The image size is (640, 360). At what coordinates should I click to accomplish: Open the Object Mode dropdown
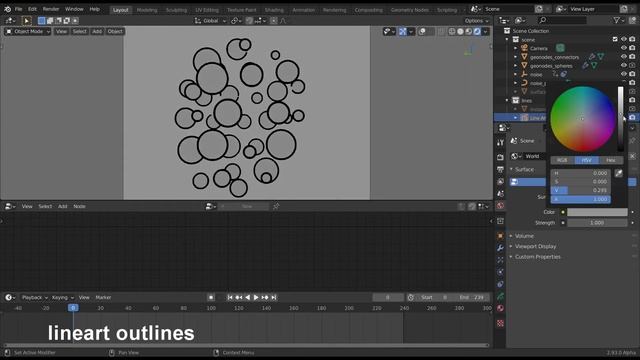click(x=28, y=31)
